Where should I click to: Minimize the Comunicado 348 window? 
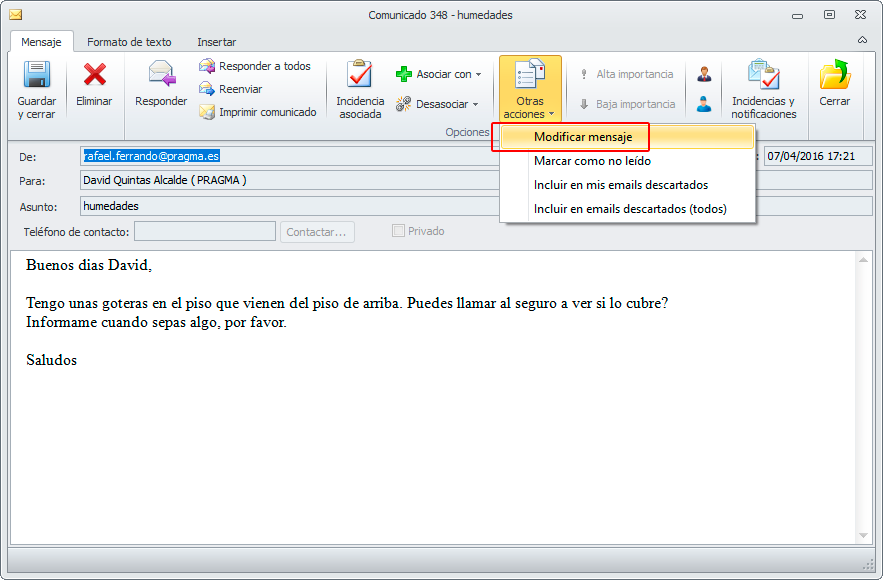coord(797,16)
